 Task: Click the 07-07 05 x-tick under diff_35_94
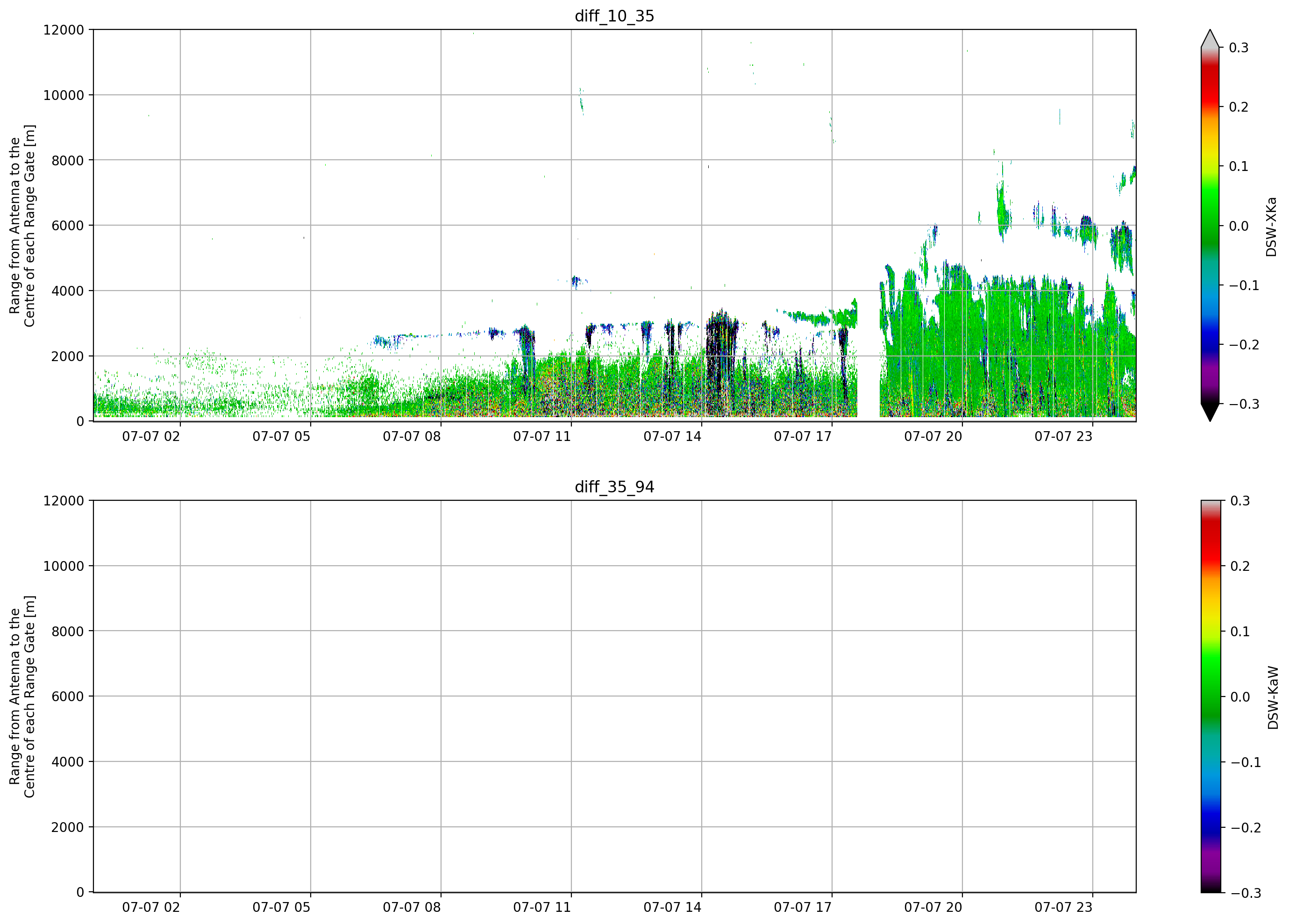(281, 908)
